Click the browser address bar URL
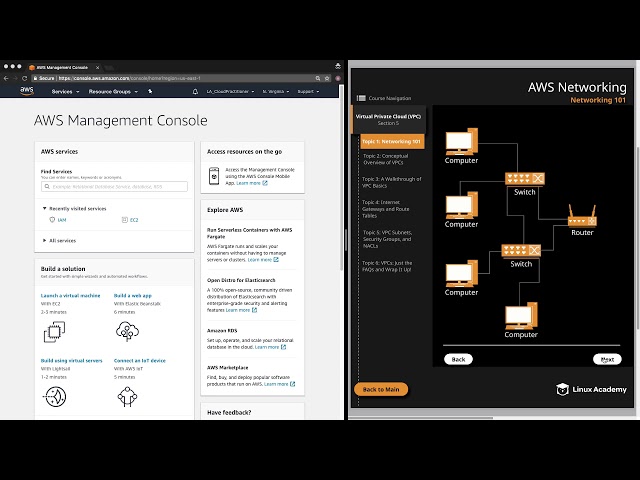640x480 pixels. [129, 78]
